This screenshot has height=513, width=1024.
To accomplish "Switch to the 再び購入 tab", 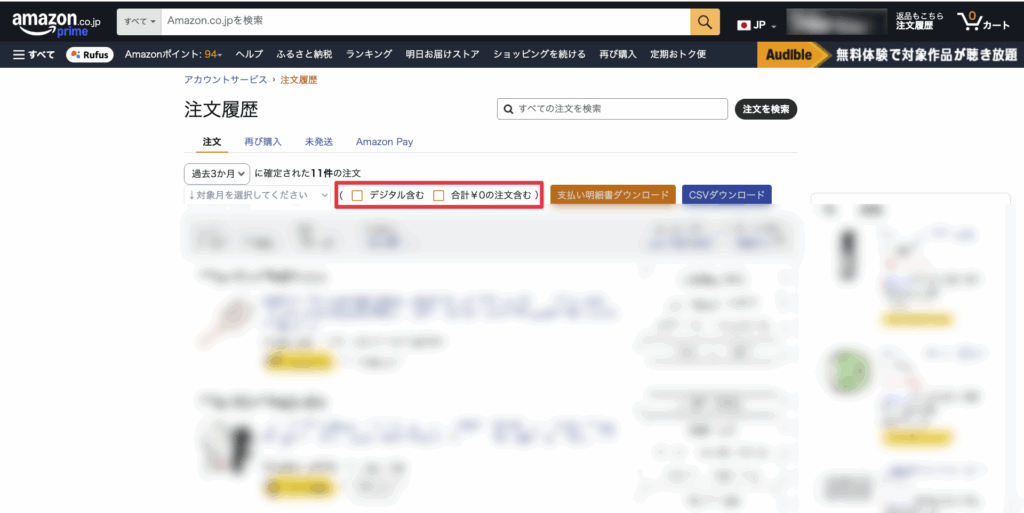I will [263, 142].
